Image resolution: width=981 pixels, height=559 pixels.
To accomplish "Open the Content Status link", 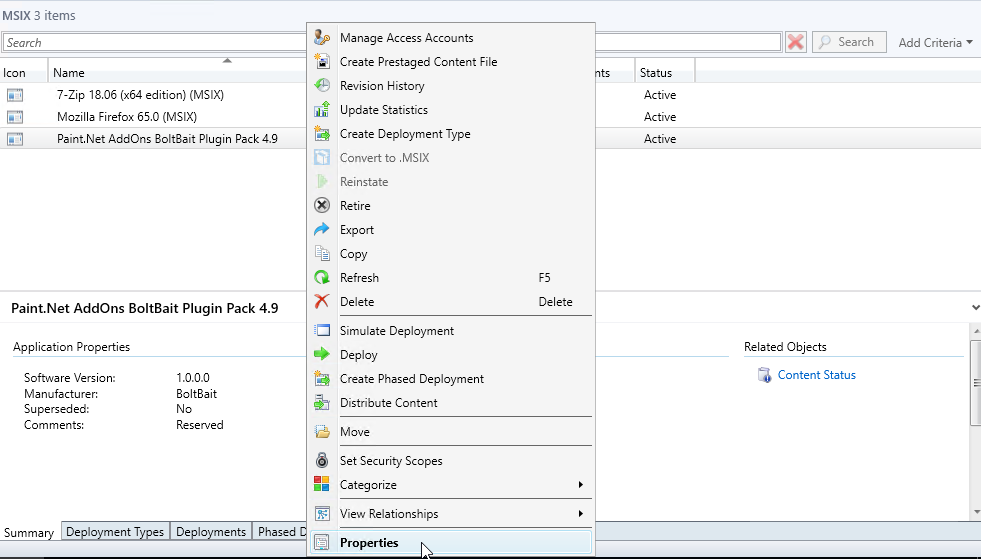I will [x=816, y=375].
